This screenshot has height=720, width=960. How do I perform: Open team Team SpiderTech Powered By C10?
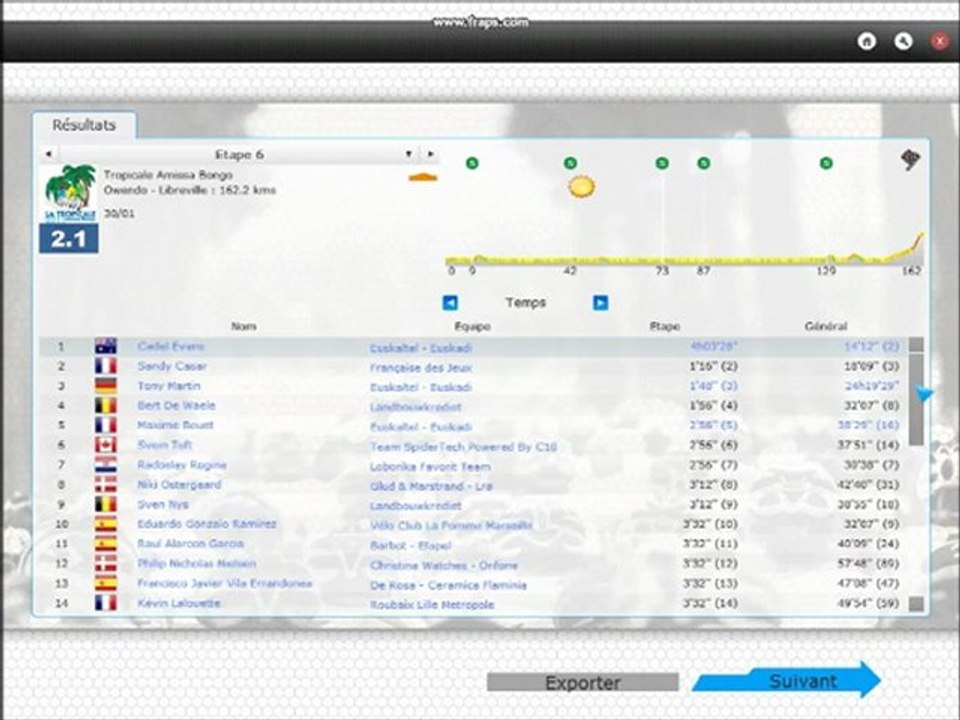click(463, 446)
